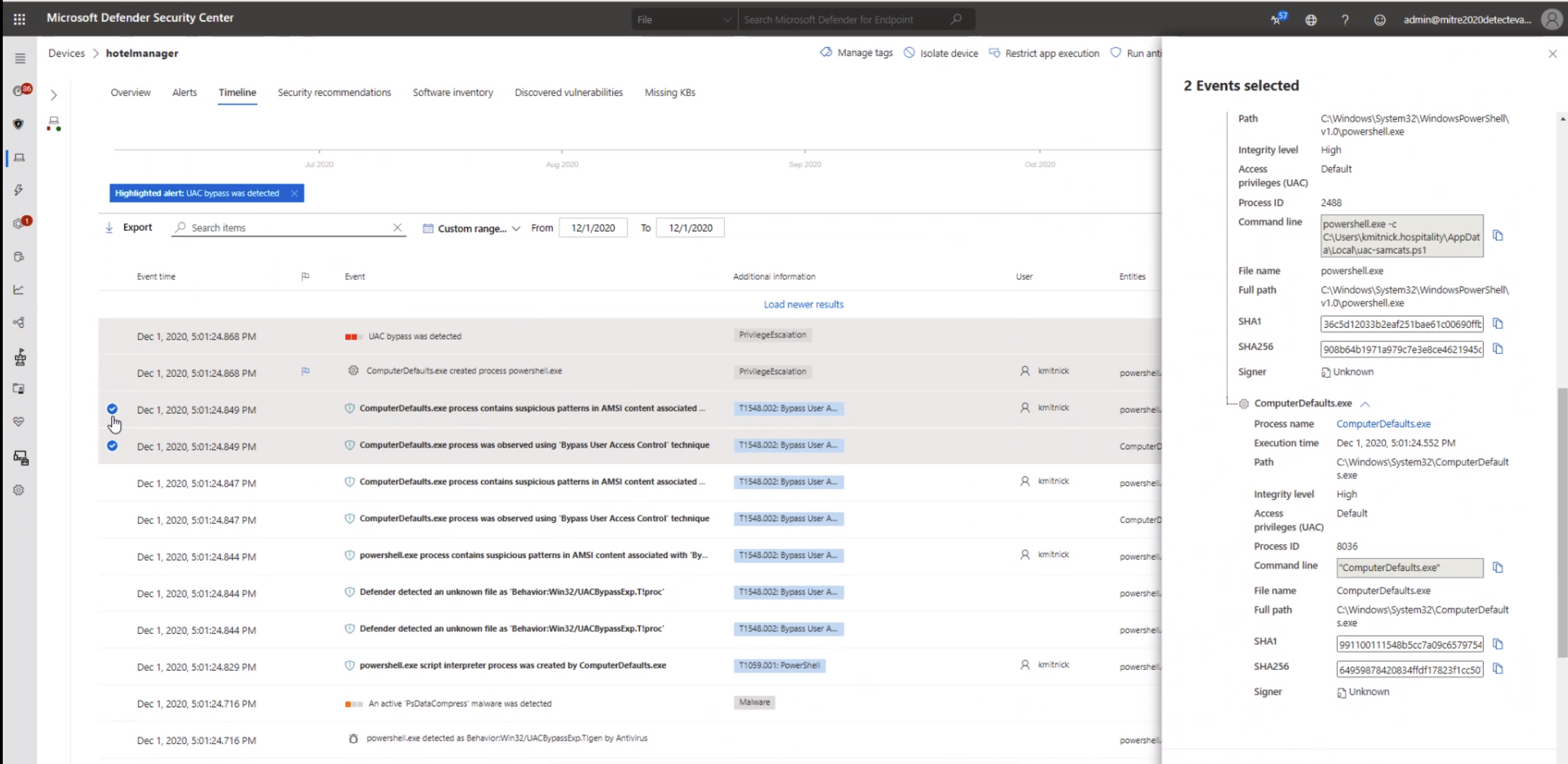Uncheck the 5:01:24.849 AMSI content event
Image resolution: width=1568 pixels, height=764 pixels.
(x=112, y=409)
